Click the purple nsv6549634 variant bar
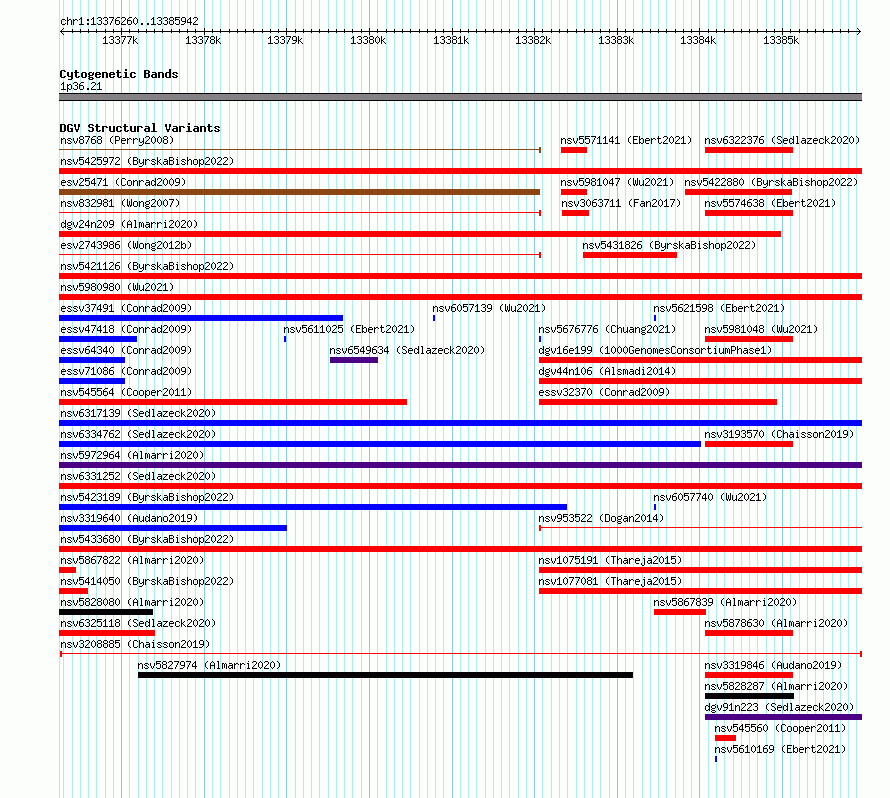 (x=354, y=360)
